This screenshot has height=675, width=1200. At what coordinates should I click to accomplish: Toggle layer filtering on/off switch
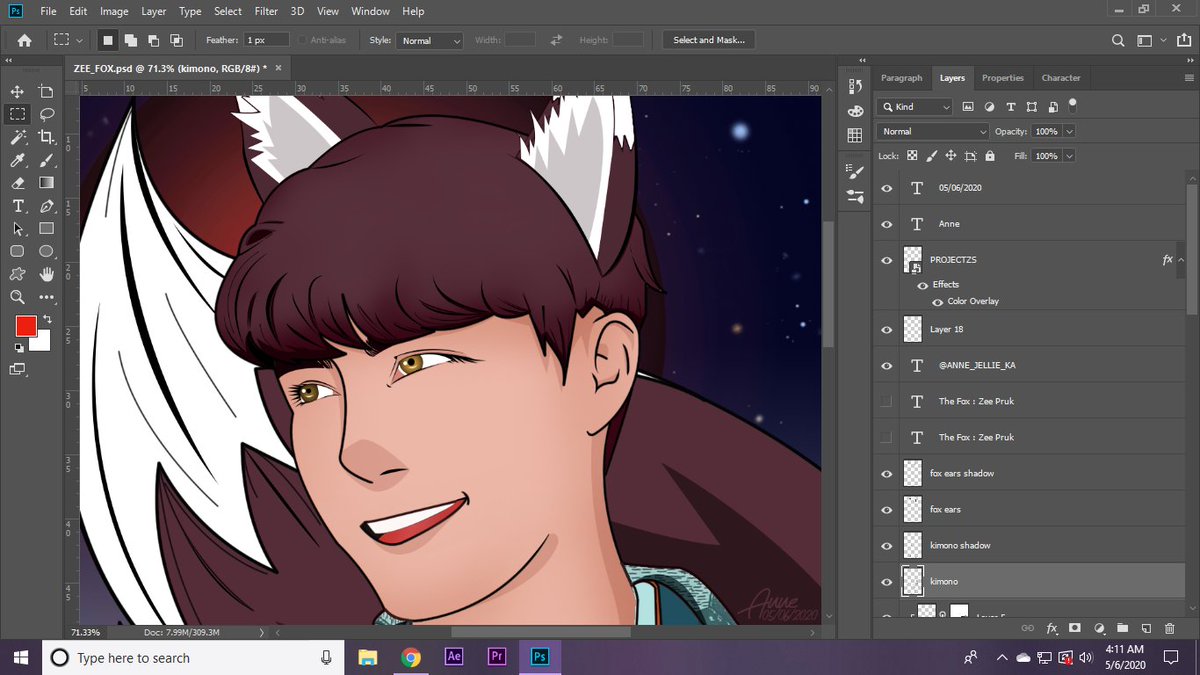pyautogui.click(x=1072, y=103)
